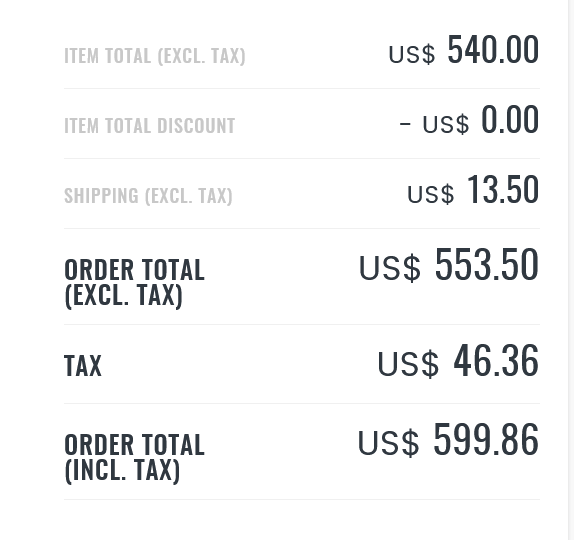
Task: Click the US$ currency prefix beside 599.86
Action: (x=388, y=443)
